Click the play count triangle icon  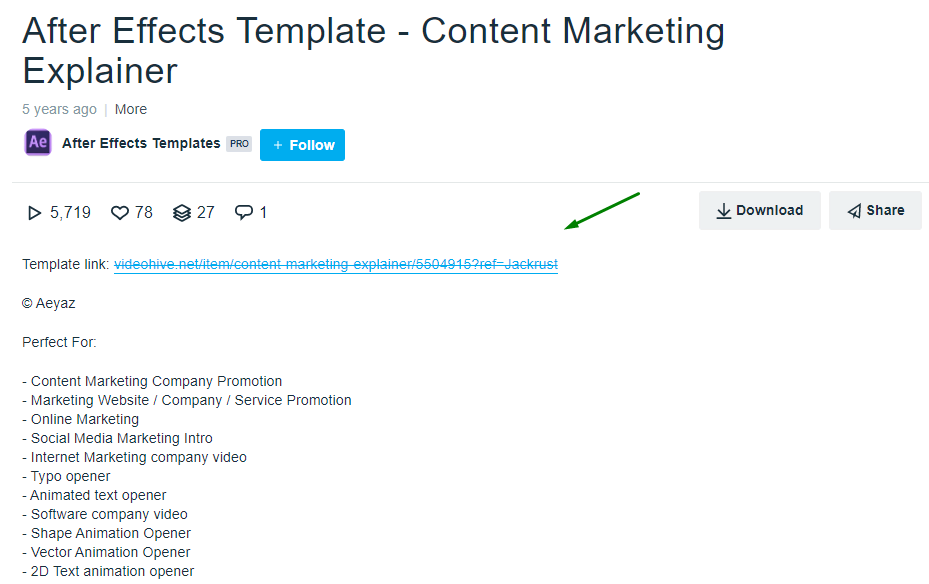(35, 213)
